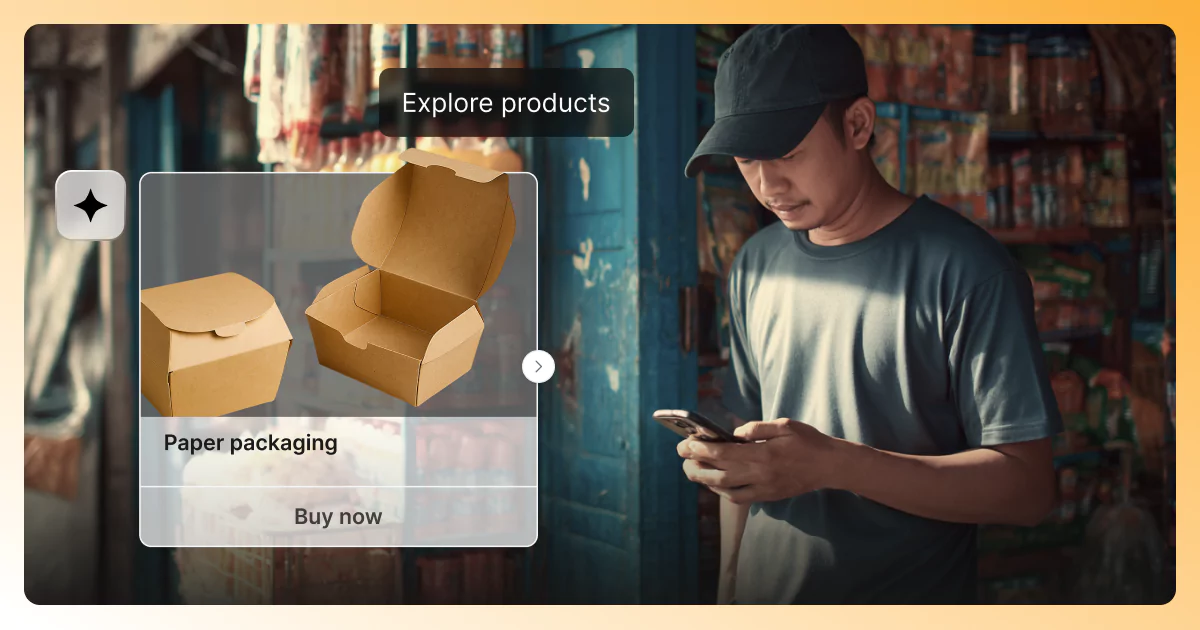
Task: Open the Paper packaging product title
Action: 251,443
